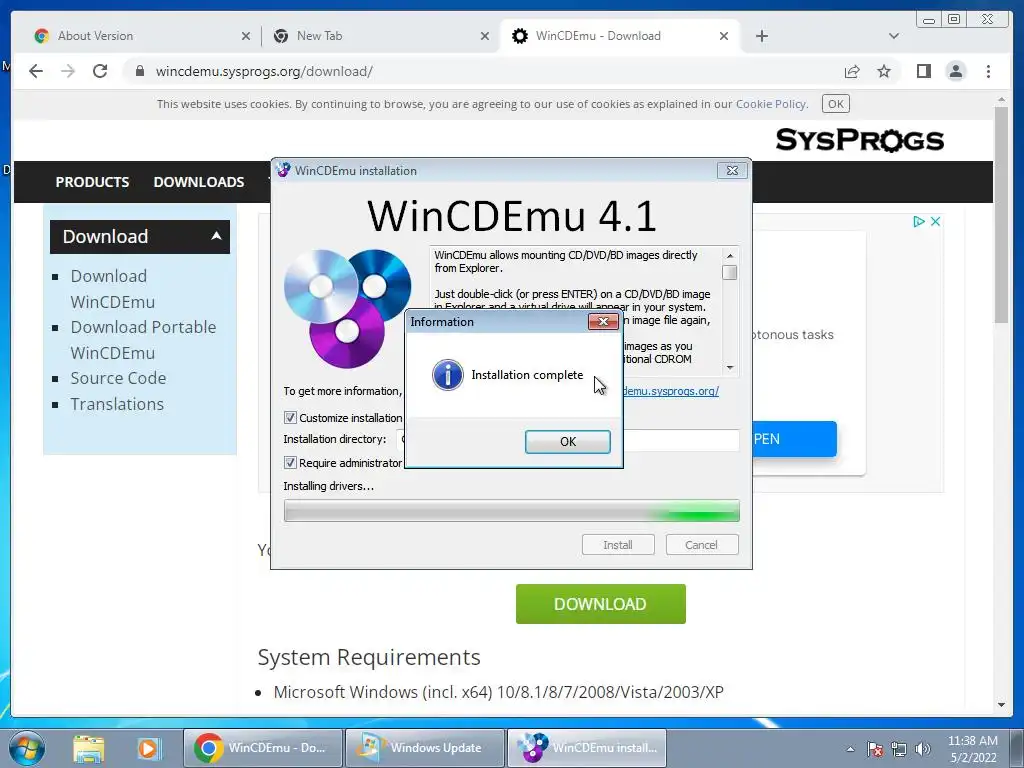Open the tab search dropdown chevron

tap(894, 36)
